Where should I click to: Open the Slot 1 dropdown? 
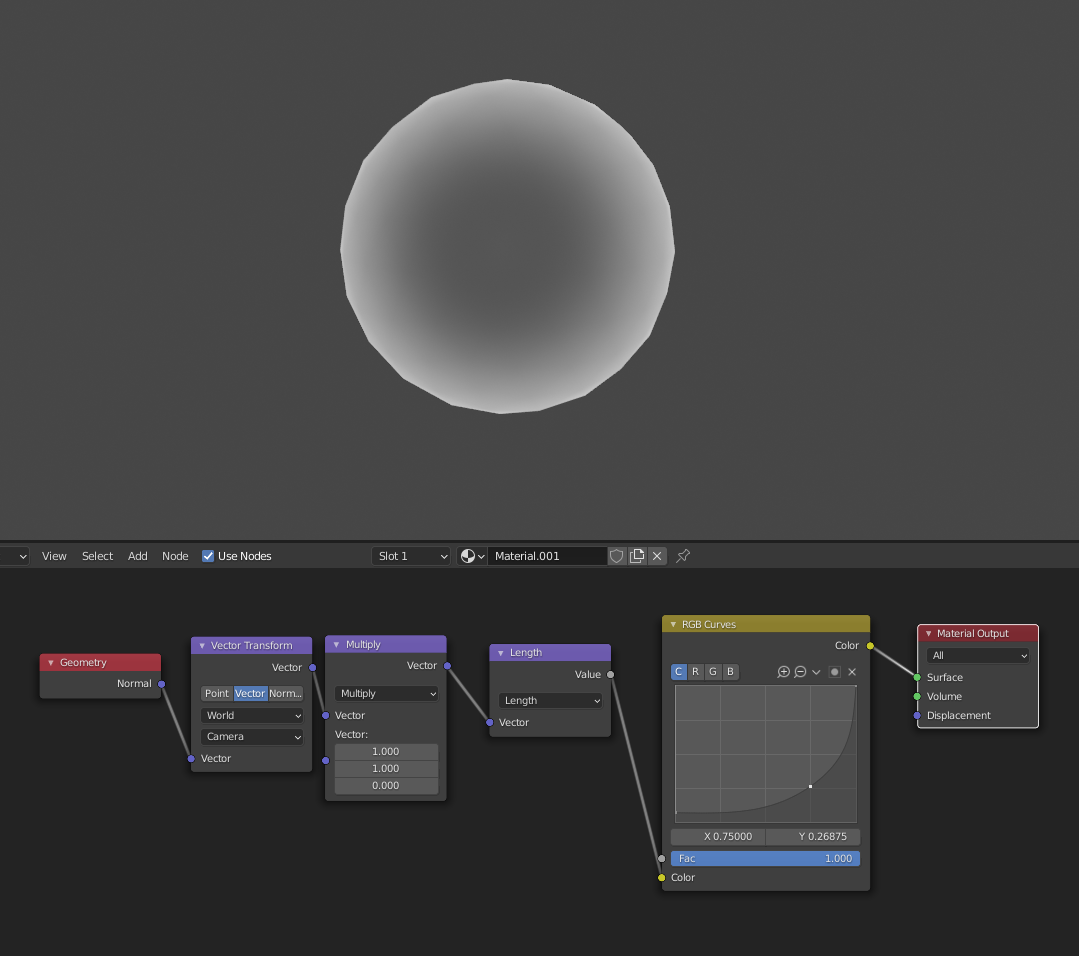412,556
